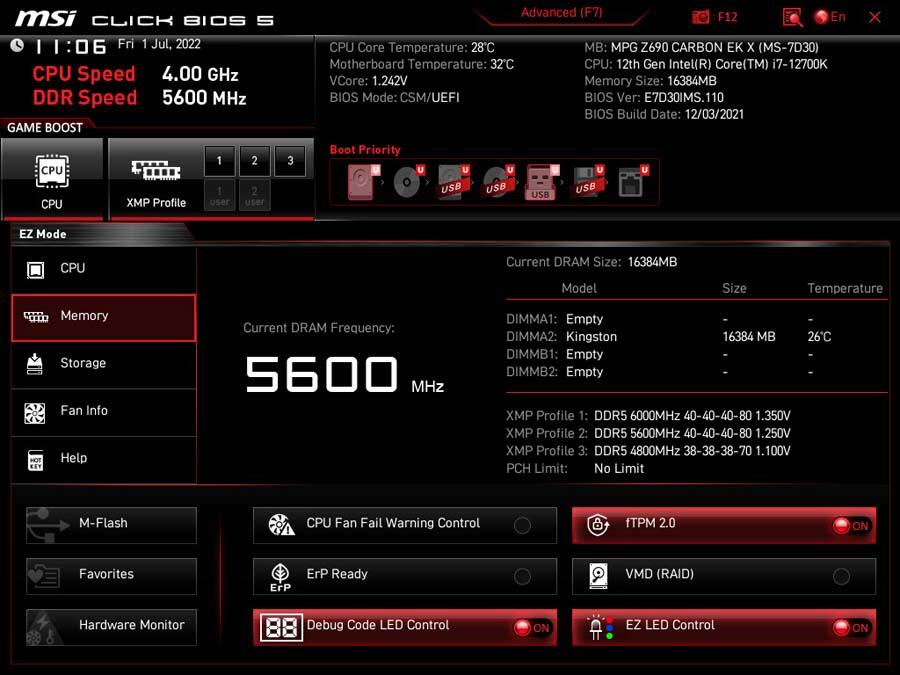Viewport: 900px width, 675px height.
Task: Switch to Advanced (F7) mode
Action: click(x=561, y=13)
